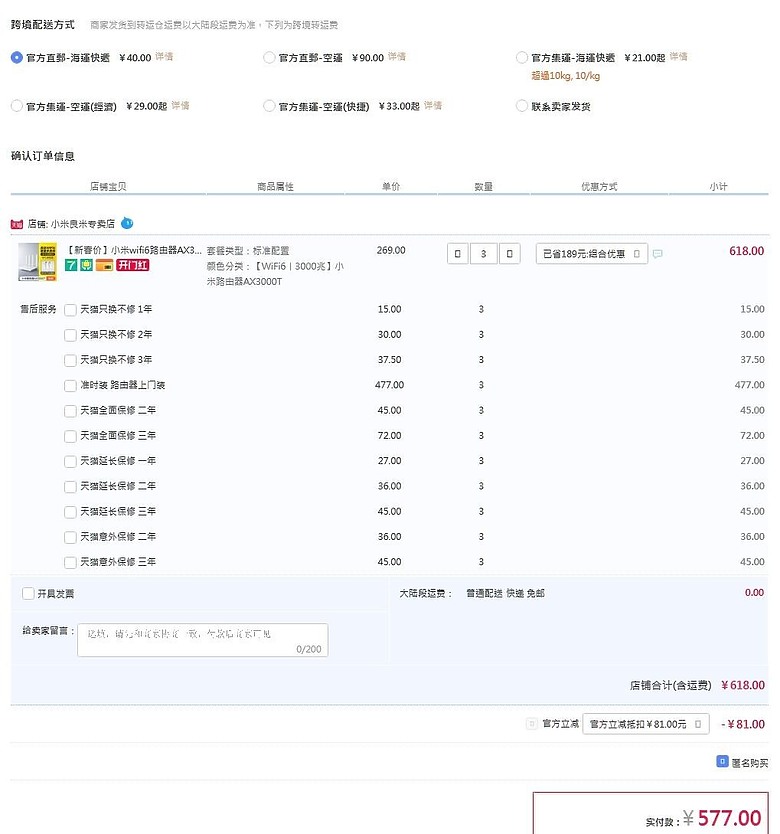Click the 实付款 ¥577.00 total
Screen dimensions: 780x834
coord(722,818)
